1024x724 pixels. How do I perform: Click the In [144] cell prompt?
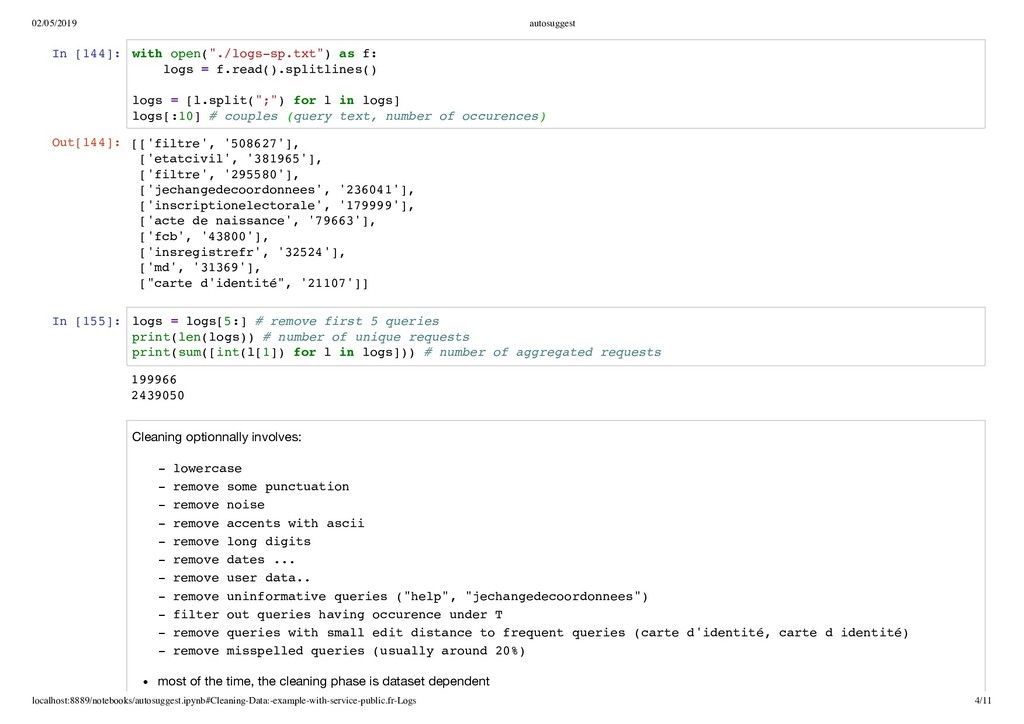(86, 54)
